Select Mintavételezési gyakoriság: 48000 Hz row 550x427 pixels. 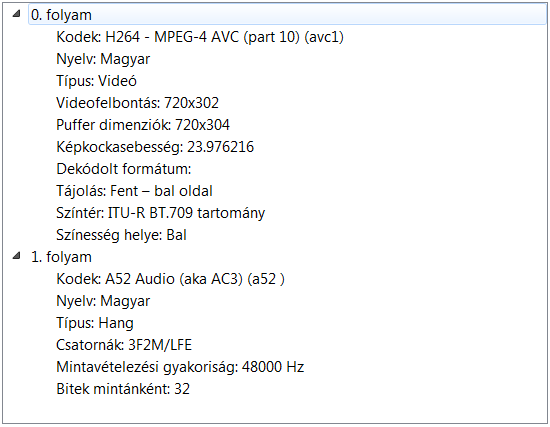click(180, 367)
